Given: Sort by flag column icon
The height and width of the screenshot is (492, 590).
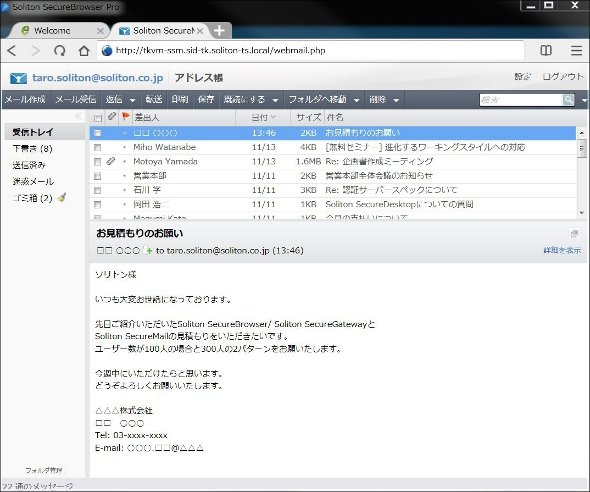Looking at the screenshot, I should (x=126, y=117).
